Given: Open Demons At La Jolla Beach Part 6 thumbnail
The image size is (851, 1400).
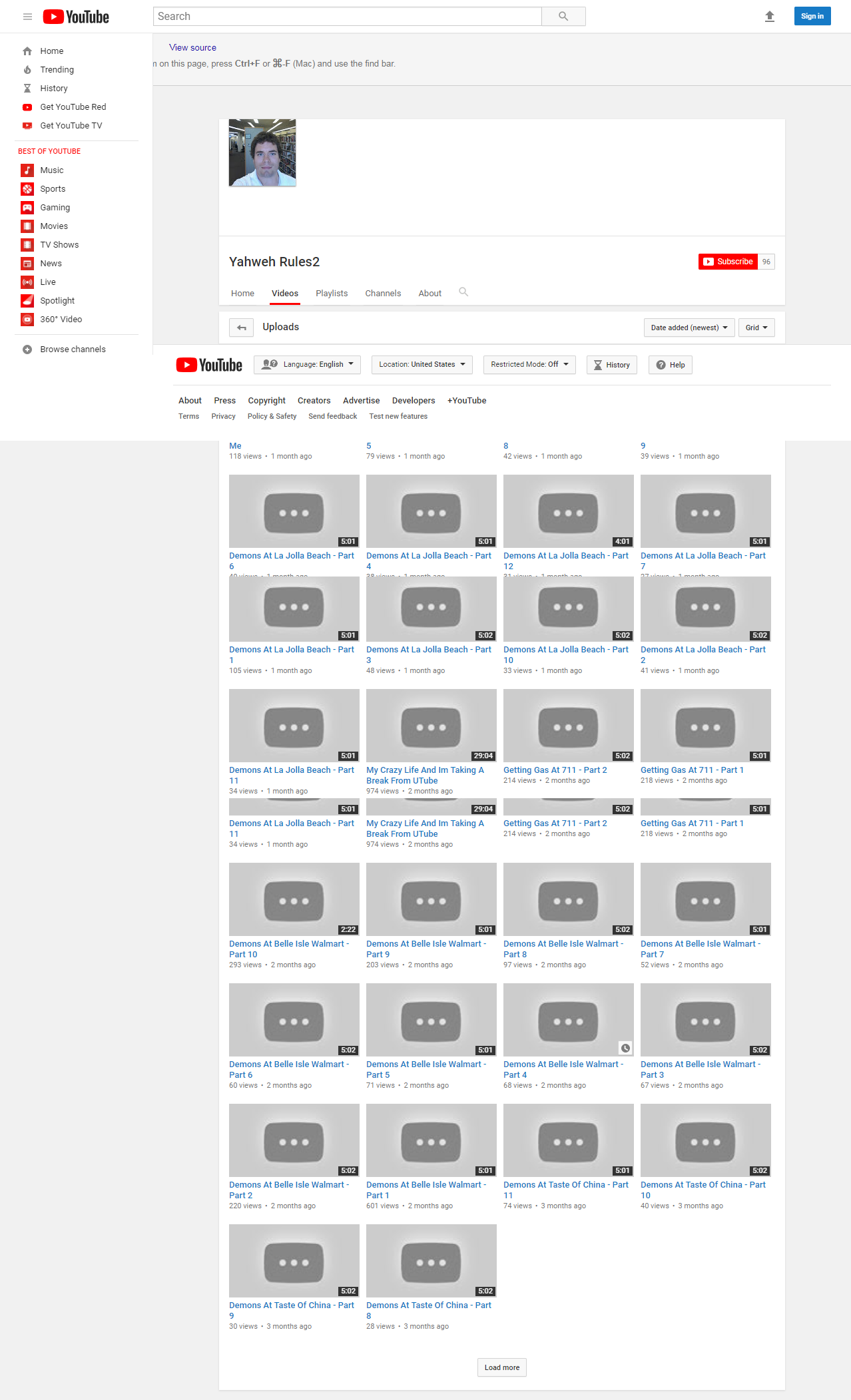Looking at the screenshot, I should 294,511.
